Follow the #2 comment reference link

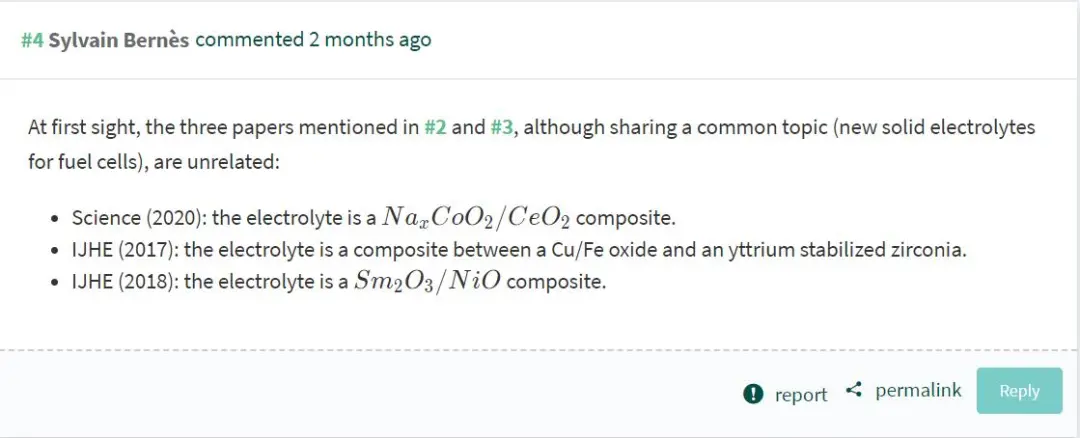[x=435, y=128]
